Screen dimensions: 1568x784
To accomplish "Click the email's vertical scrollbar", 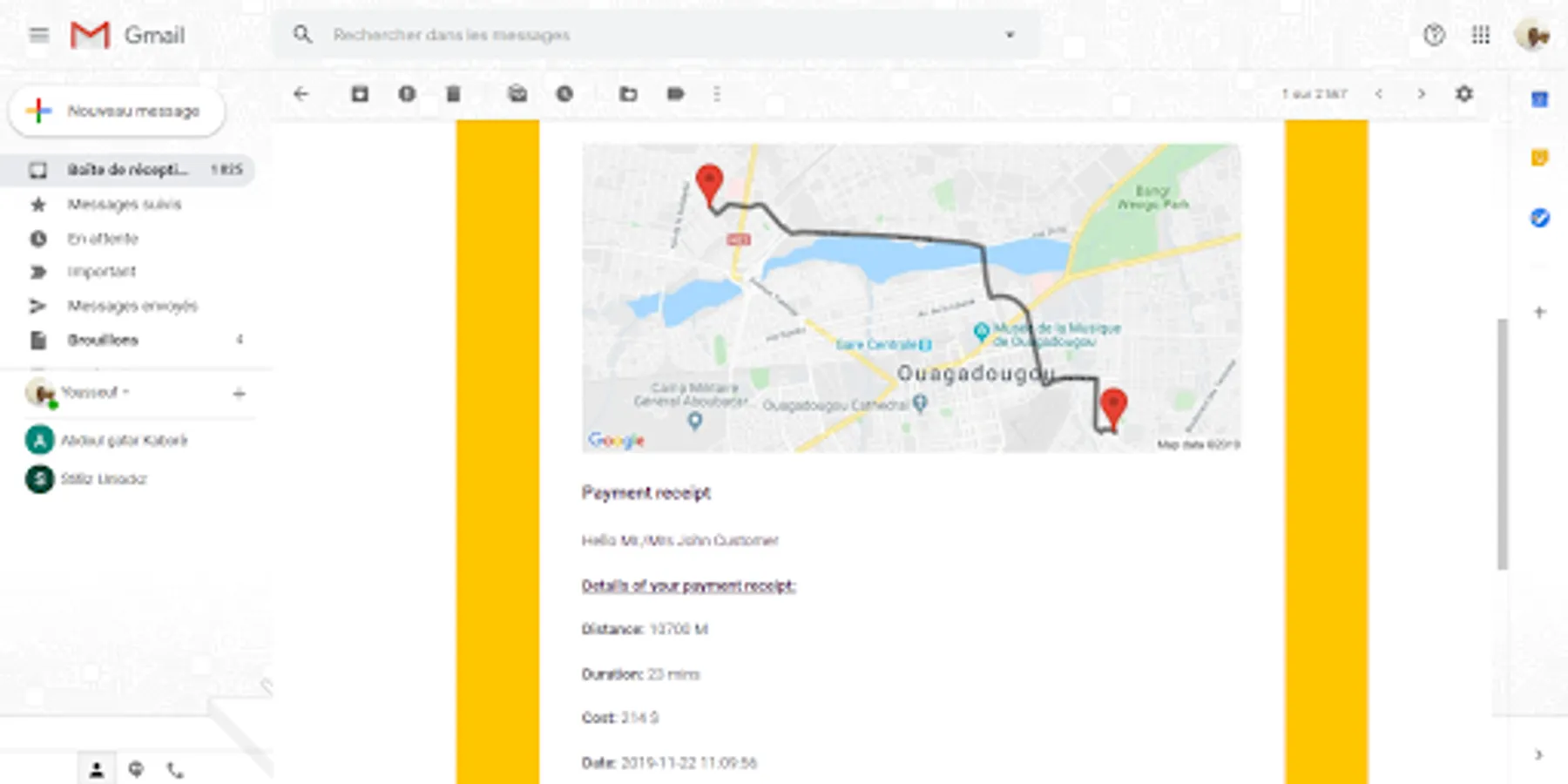I will pyautogui.click(x=1502, y=444).
